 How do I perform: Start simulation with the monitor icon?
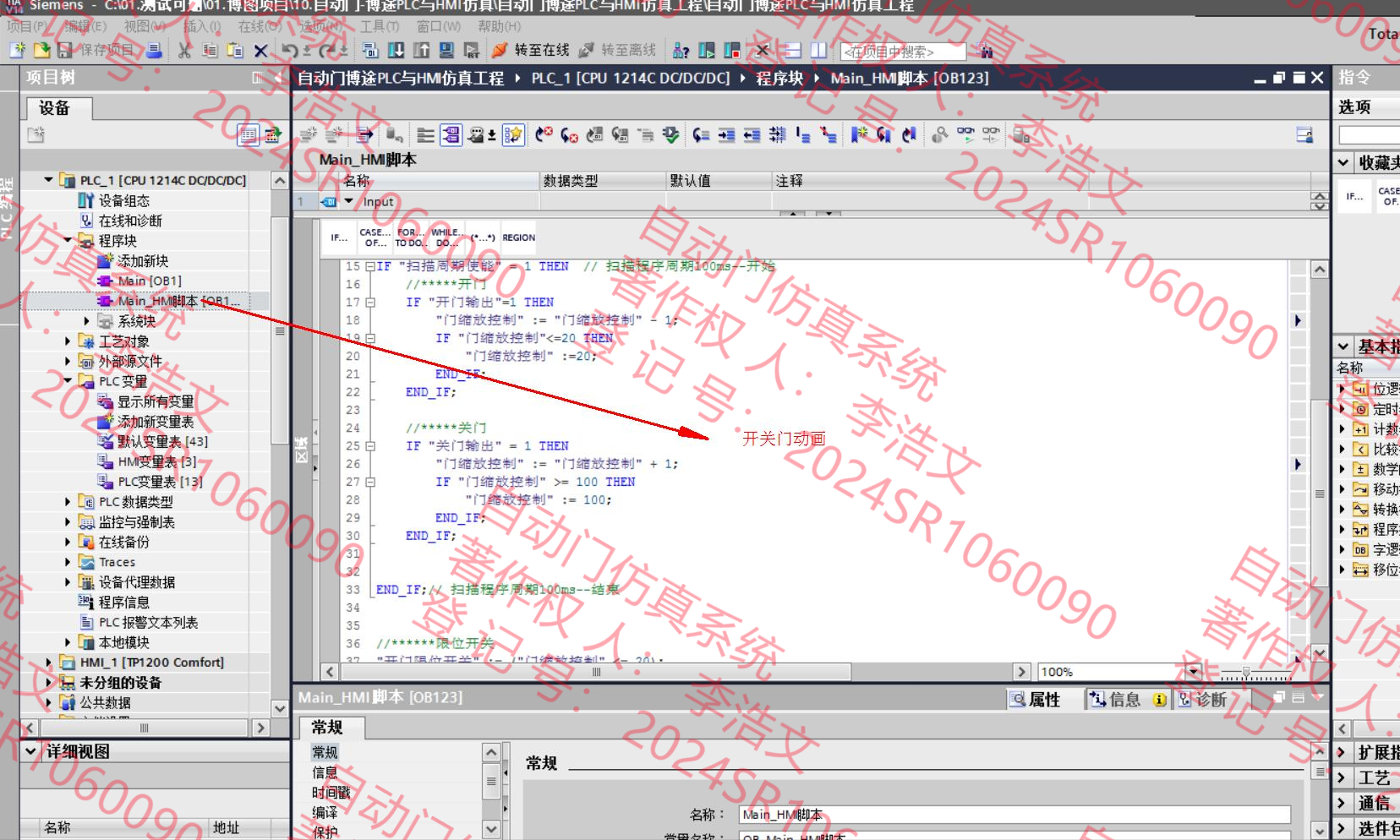(446, 51)
